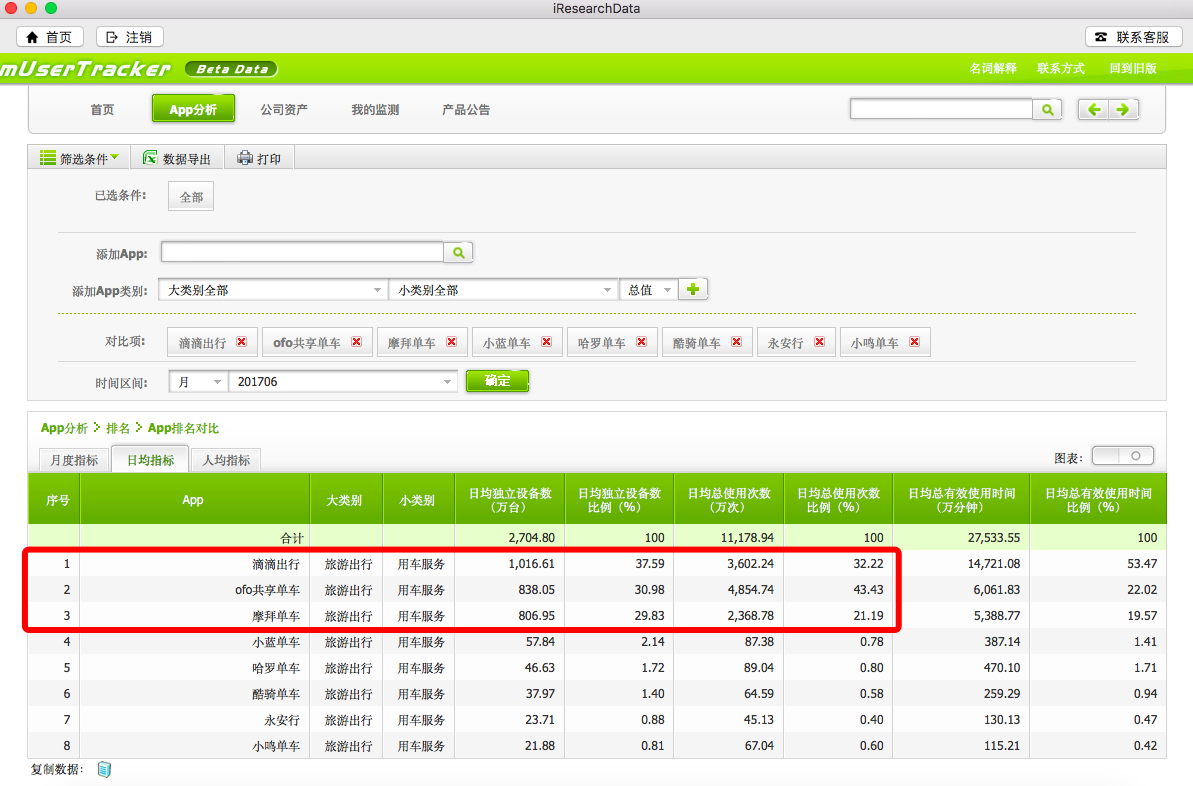Open the 产品公告 navigation tab
Screen dimensions: 1193x786
[x=466, y=110]
